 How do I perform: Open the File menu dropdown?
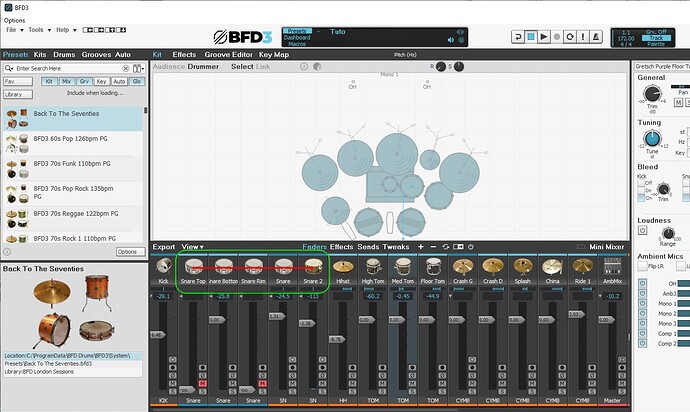pos(15,30)
